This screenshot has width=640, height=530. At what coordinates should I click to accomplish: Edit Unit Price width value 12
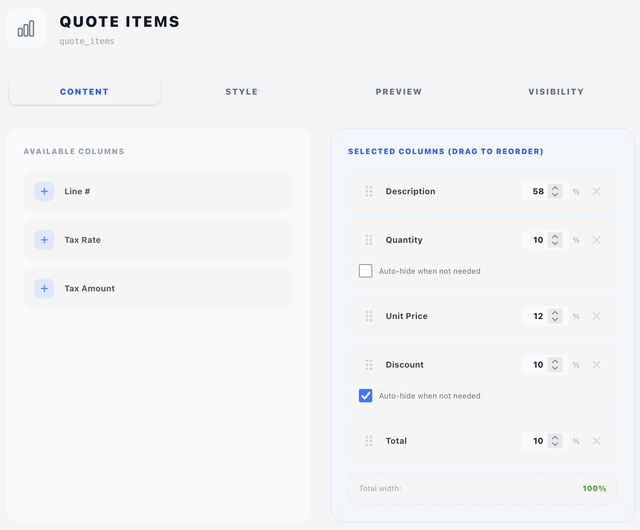click(x=538, y=316)
